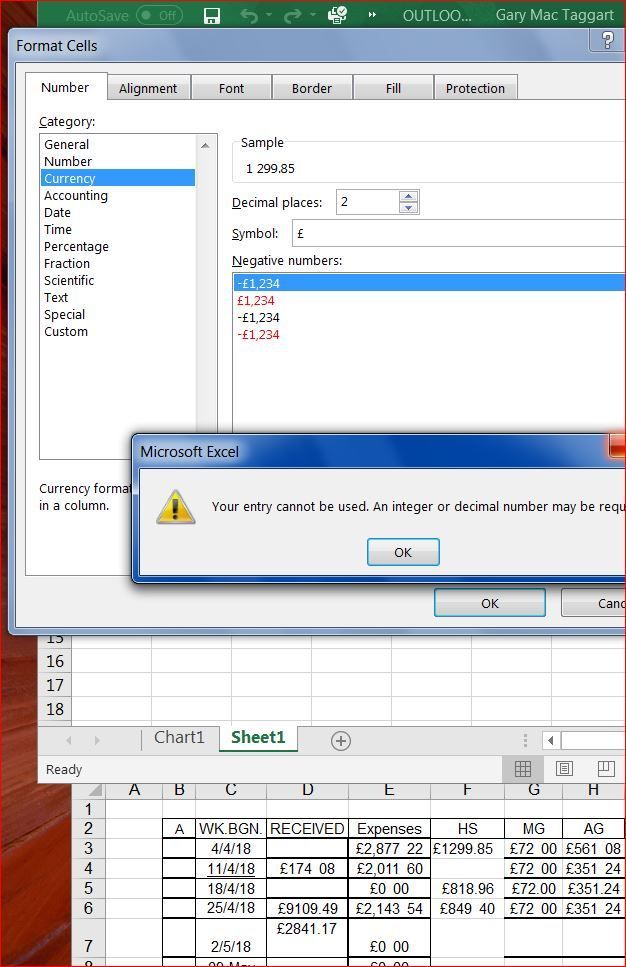
Task: Open the Sheet1 sheet tab
Action: 258,738
